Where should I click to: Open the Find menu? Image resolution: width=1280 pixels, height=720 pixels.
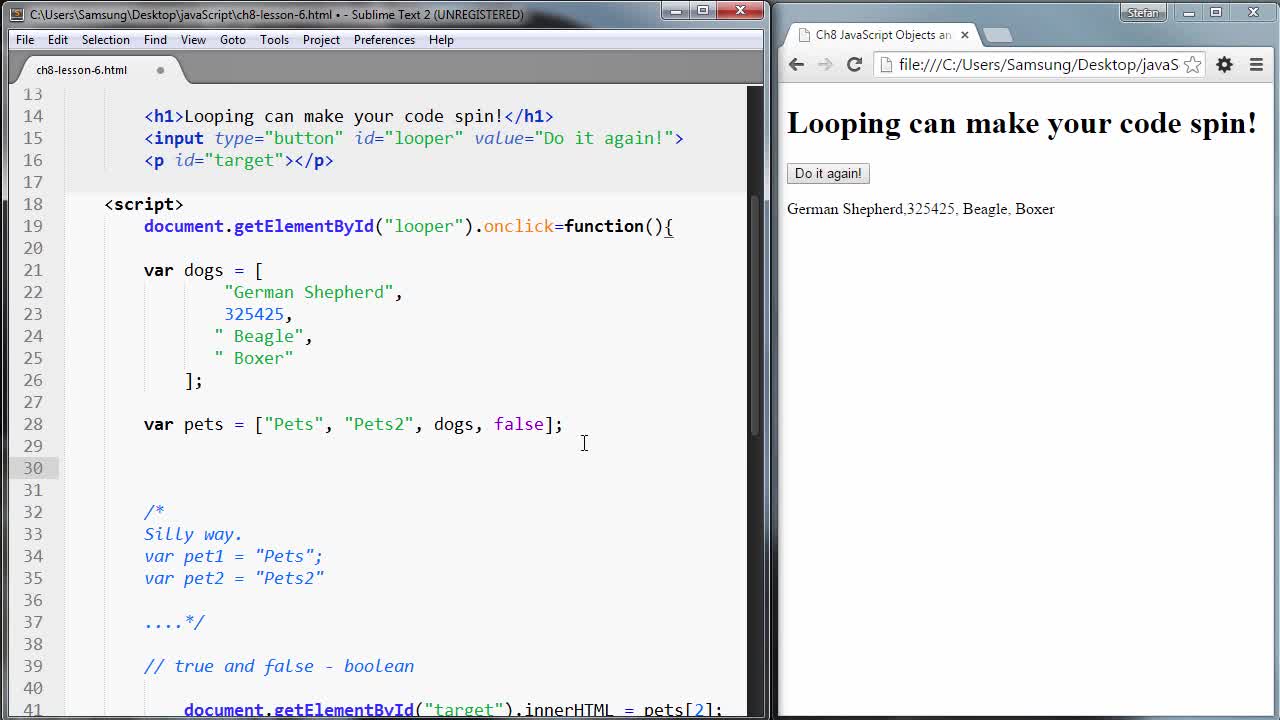155,40
